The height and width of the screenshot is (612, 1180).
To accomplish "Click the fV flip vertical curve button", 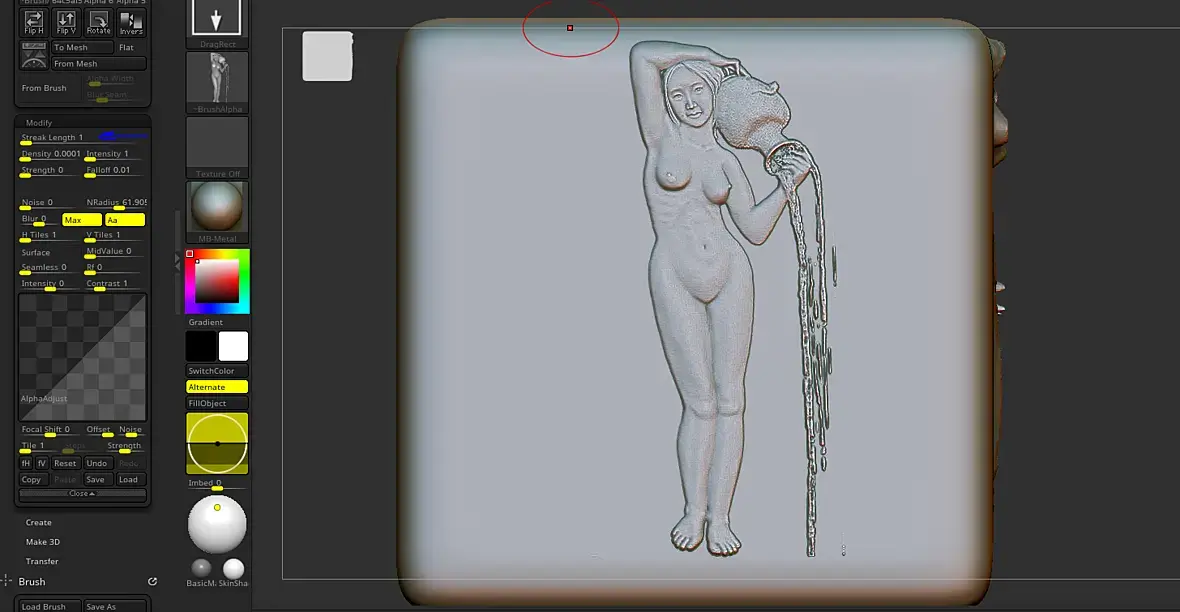I will [42, 463].
